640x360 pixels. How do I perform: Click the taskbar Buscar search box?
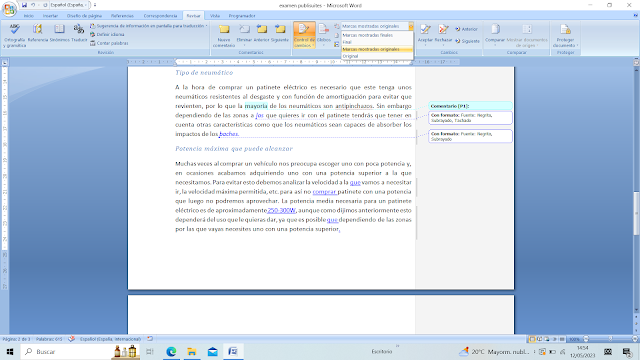tap(80, 351)
